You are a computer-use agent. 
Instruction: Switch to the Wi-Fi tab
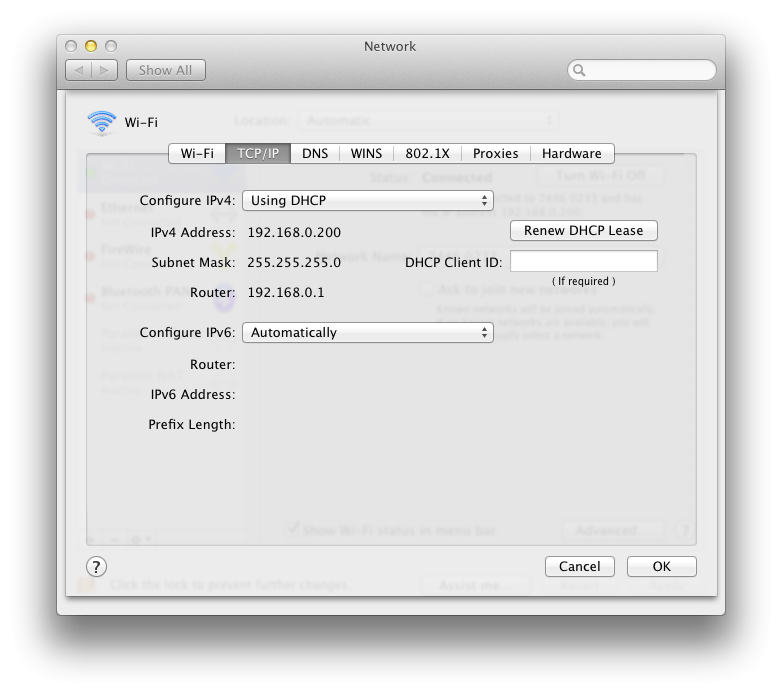point(197,154)
